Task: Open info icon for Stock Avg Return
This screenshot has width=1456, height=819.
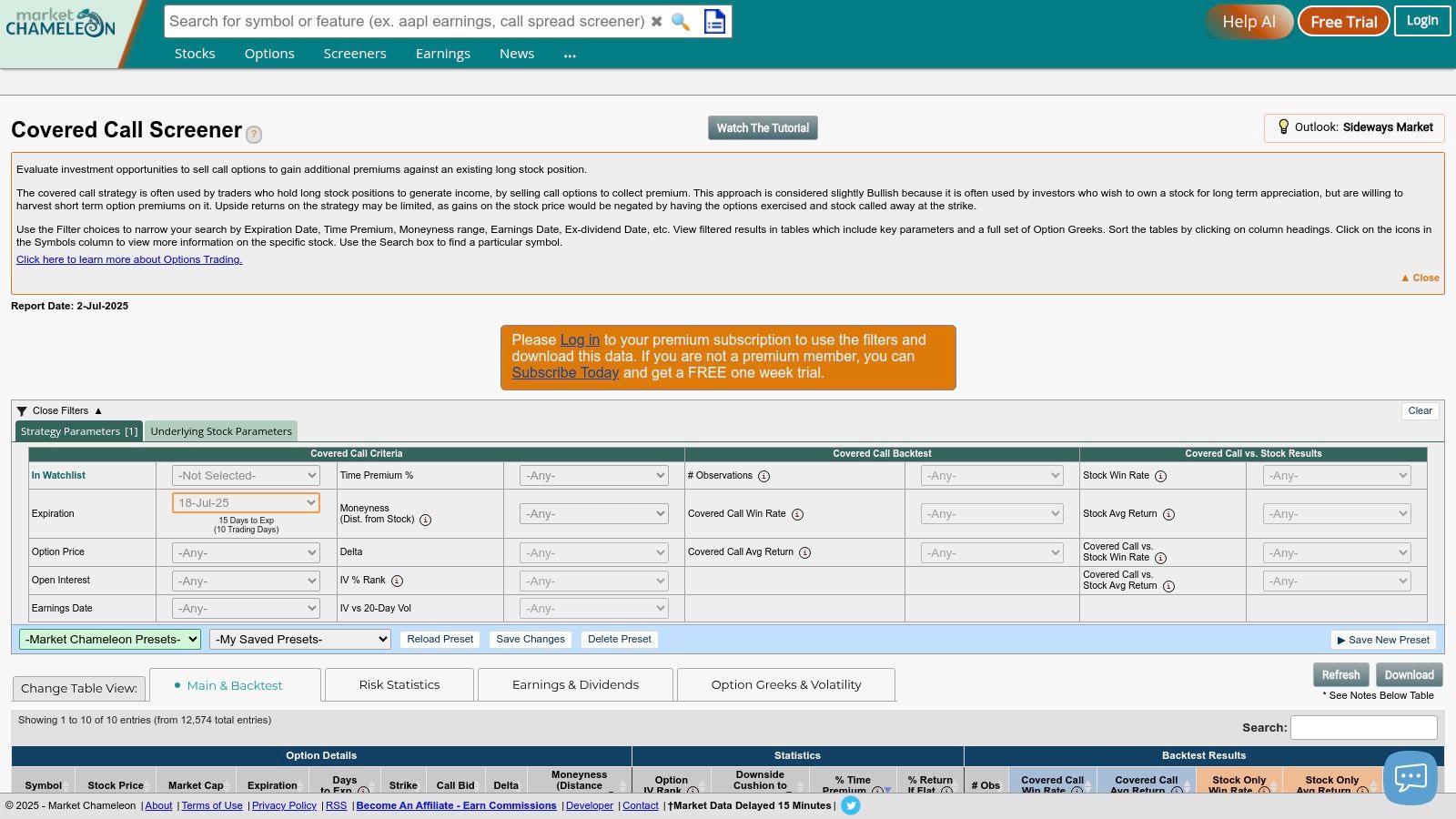Action: point(1168,514)
